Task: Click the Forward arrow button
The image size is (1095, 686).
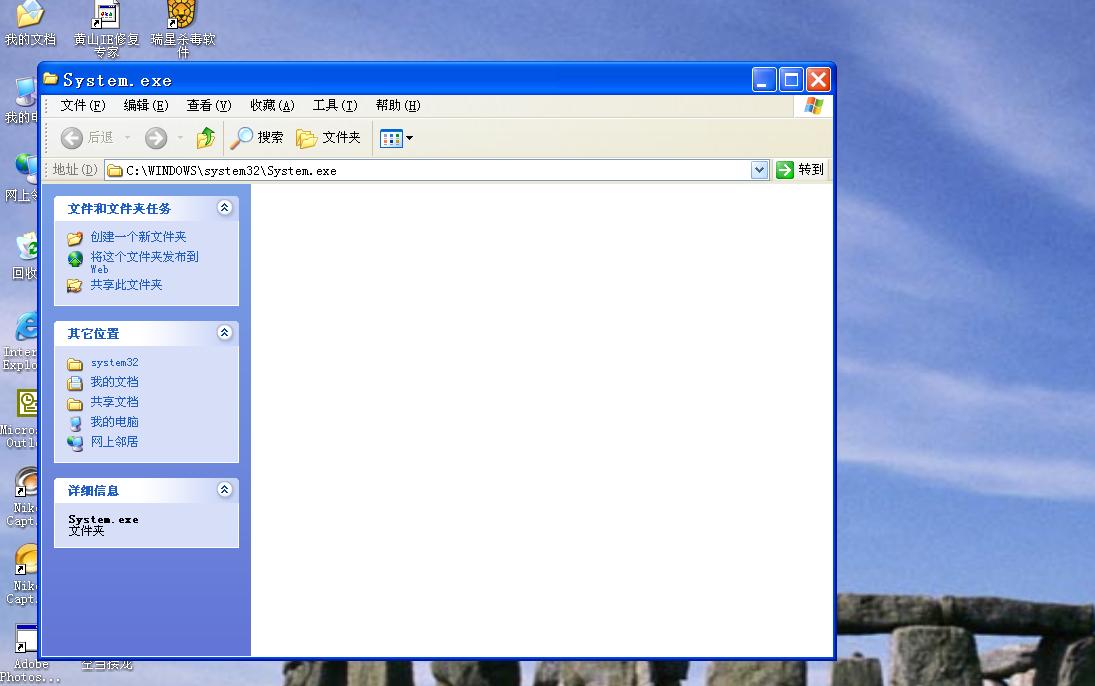Action: pos(156,138)
